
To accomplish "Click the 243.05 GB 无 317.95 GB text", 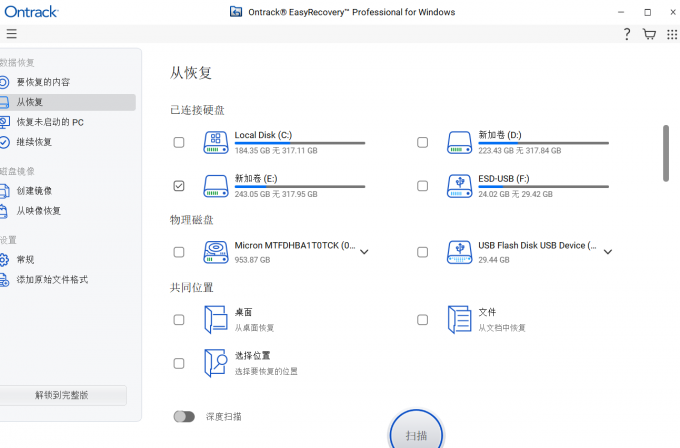I will coord(276,194).
